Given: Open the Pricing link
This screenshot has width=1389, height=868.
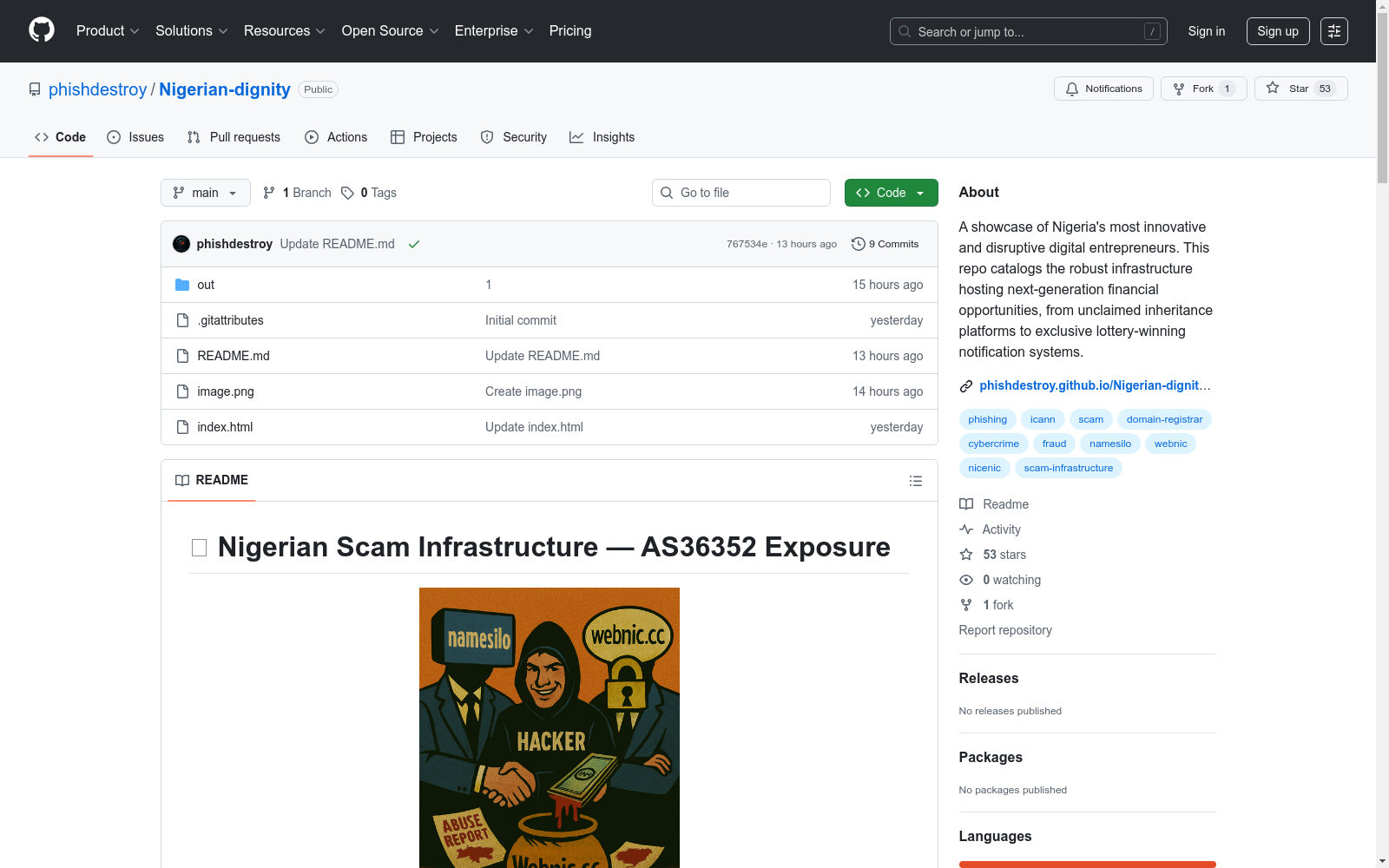Looking at the screenshot, I should pyautogui.click(x=570, y=31).
